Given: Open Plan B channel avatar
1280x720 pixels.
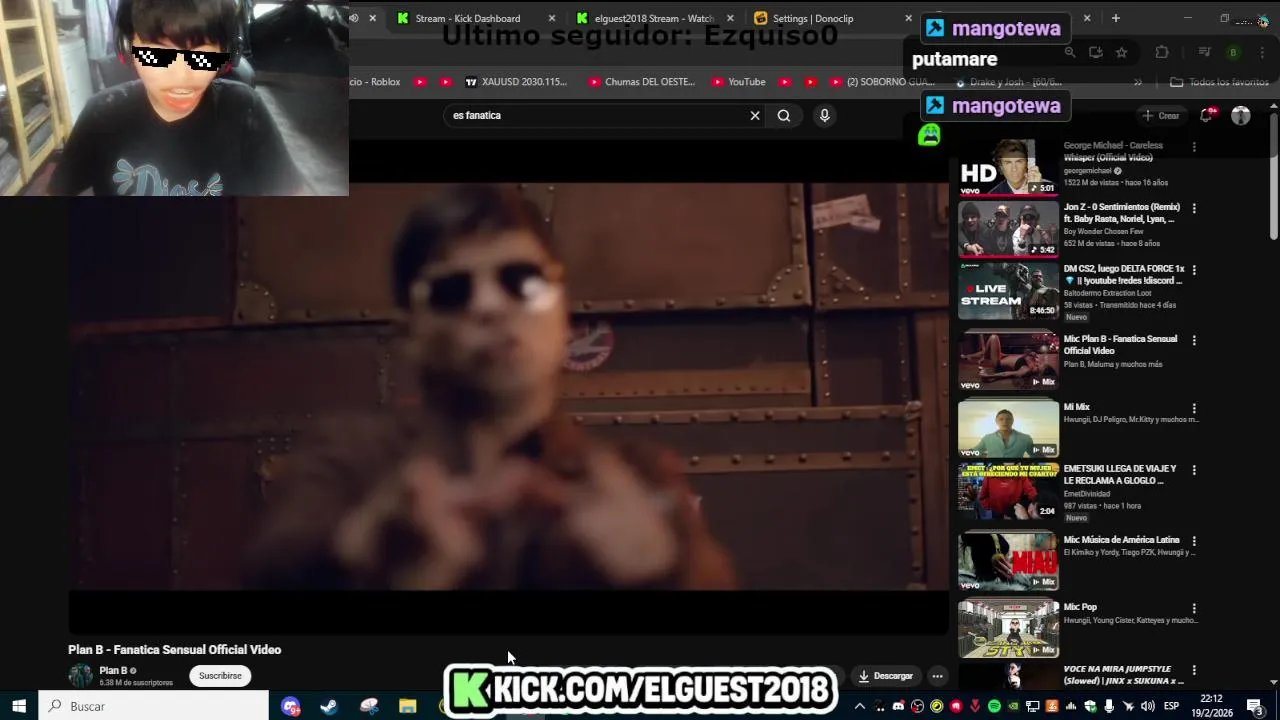Looking at the screenshot, I should point(80,675).
